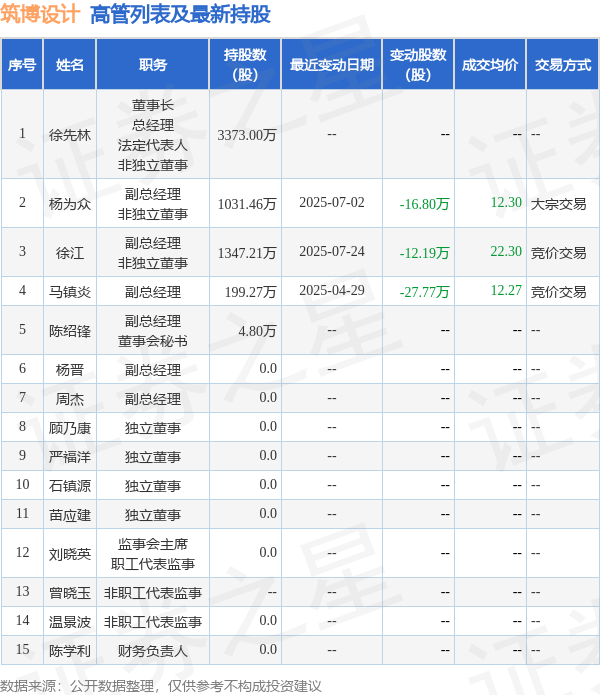Click the average price 12.30
The height and width of the screenshot is (695, 600).
506,203
